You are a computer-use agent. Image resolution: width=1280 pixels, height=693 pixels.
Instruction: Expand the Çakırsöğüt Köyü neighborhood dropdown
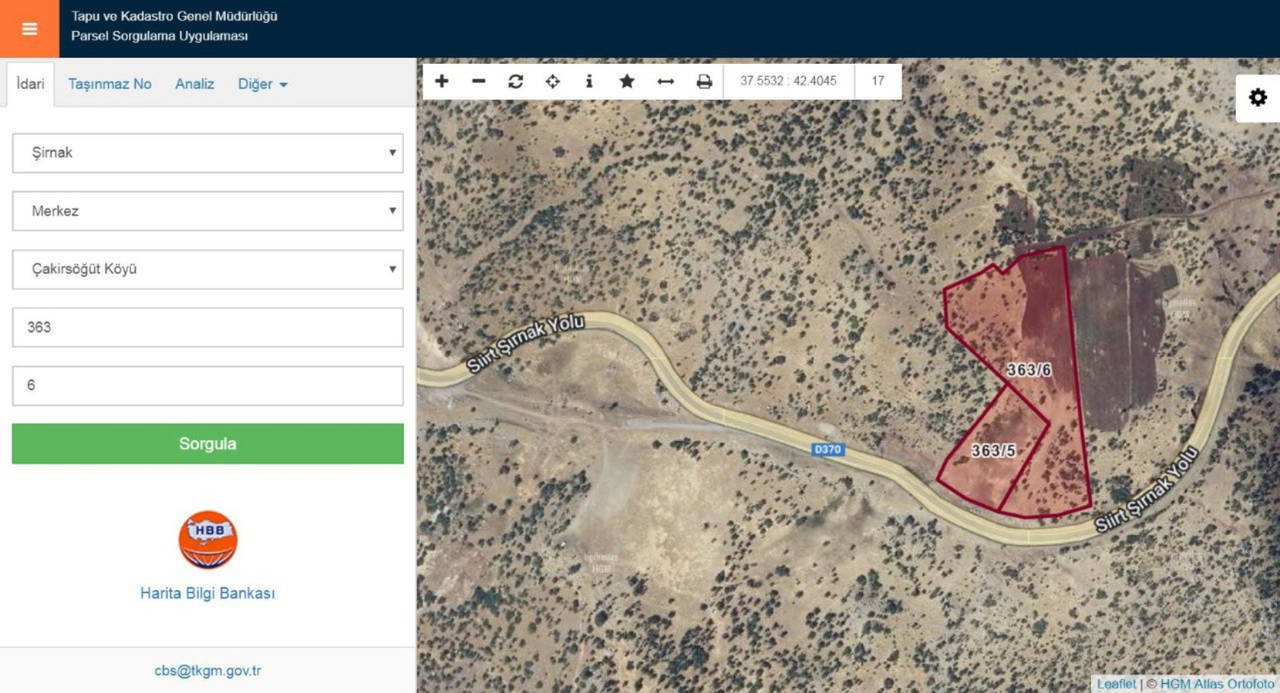[207, 269]
